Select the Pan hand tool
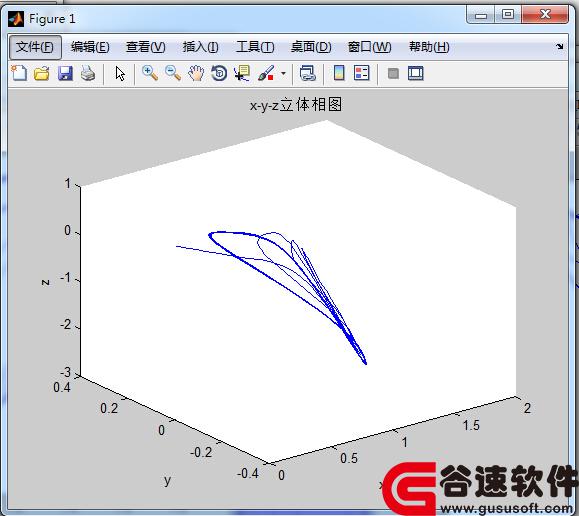579x516 pixels. 196,73
